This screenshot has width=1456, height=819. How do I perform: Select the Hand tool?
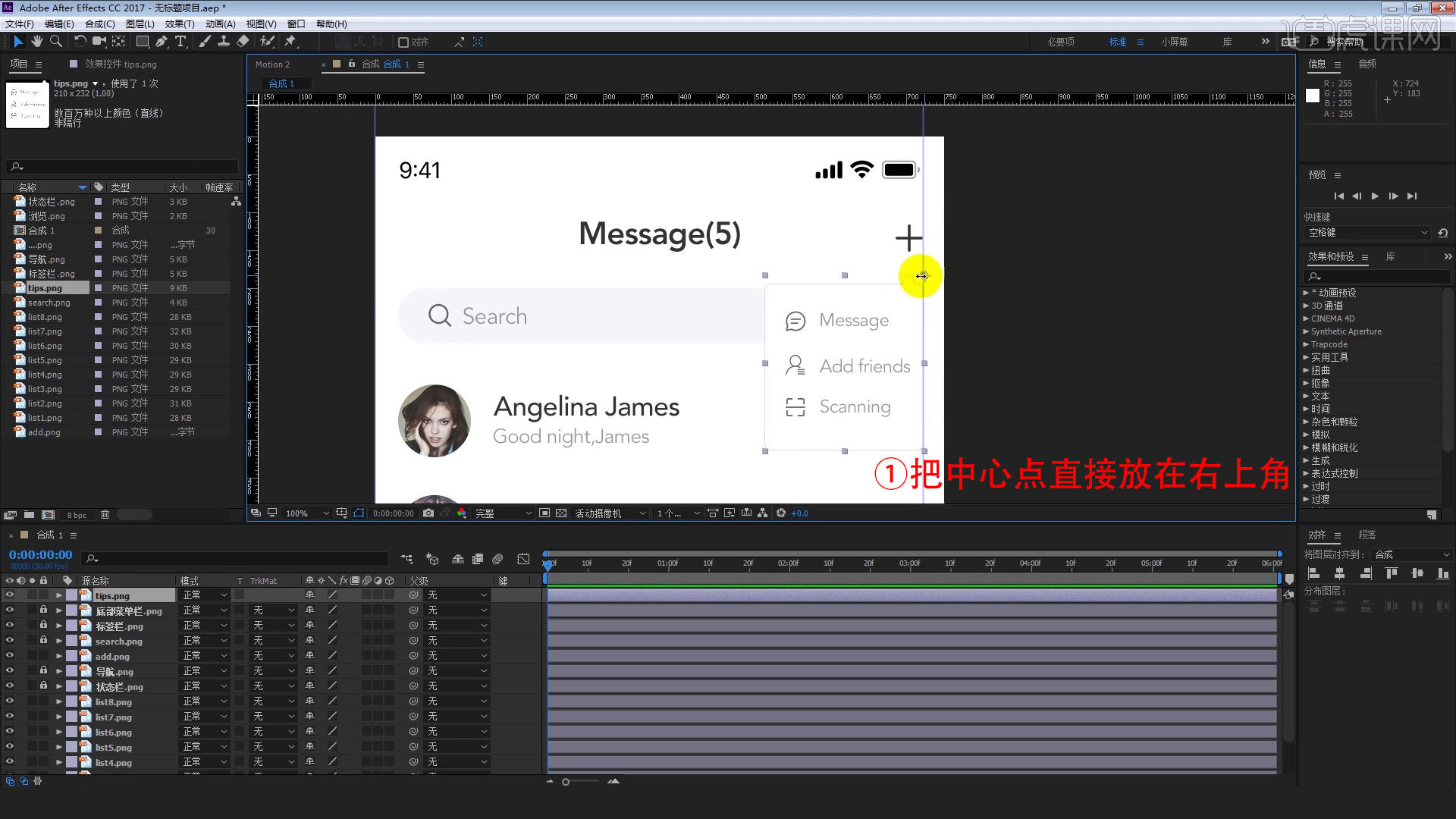36,42
